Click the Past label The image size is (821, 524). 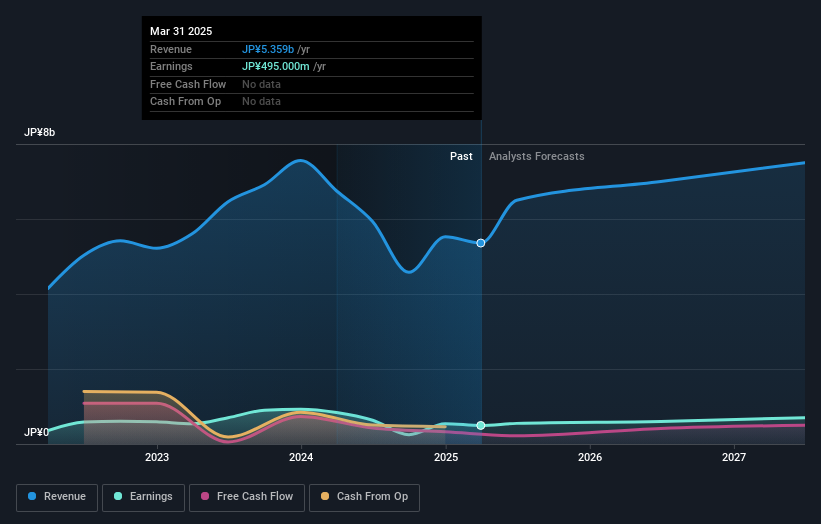[x=461, y=156]
